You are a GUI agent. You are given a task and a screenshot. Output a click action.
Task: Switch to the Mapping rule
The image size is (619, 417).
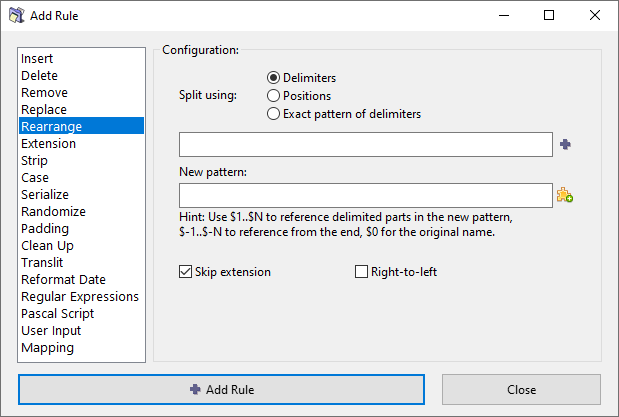(x=47, y=348)
